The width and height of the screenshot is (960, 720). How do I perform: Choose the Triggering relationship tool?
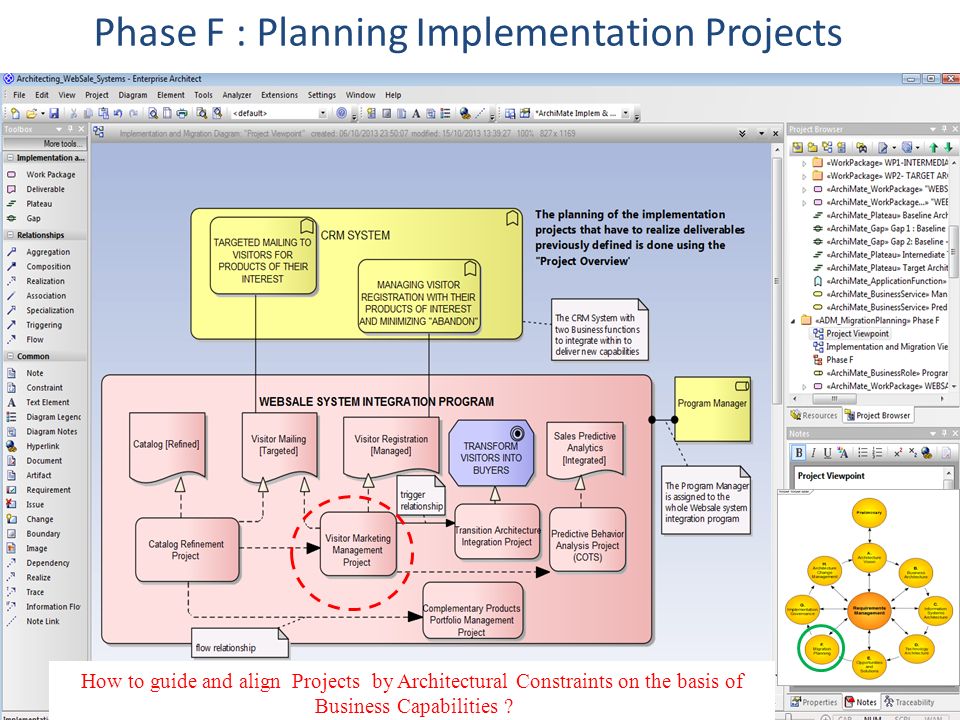(x=43, y=325)
